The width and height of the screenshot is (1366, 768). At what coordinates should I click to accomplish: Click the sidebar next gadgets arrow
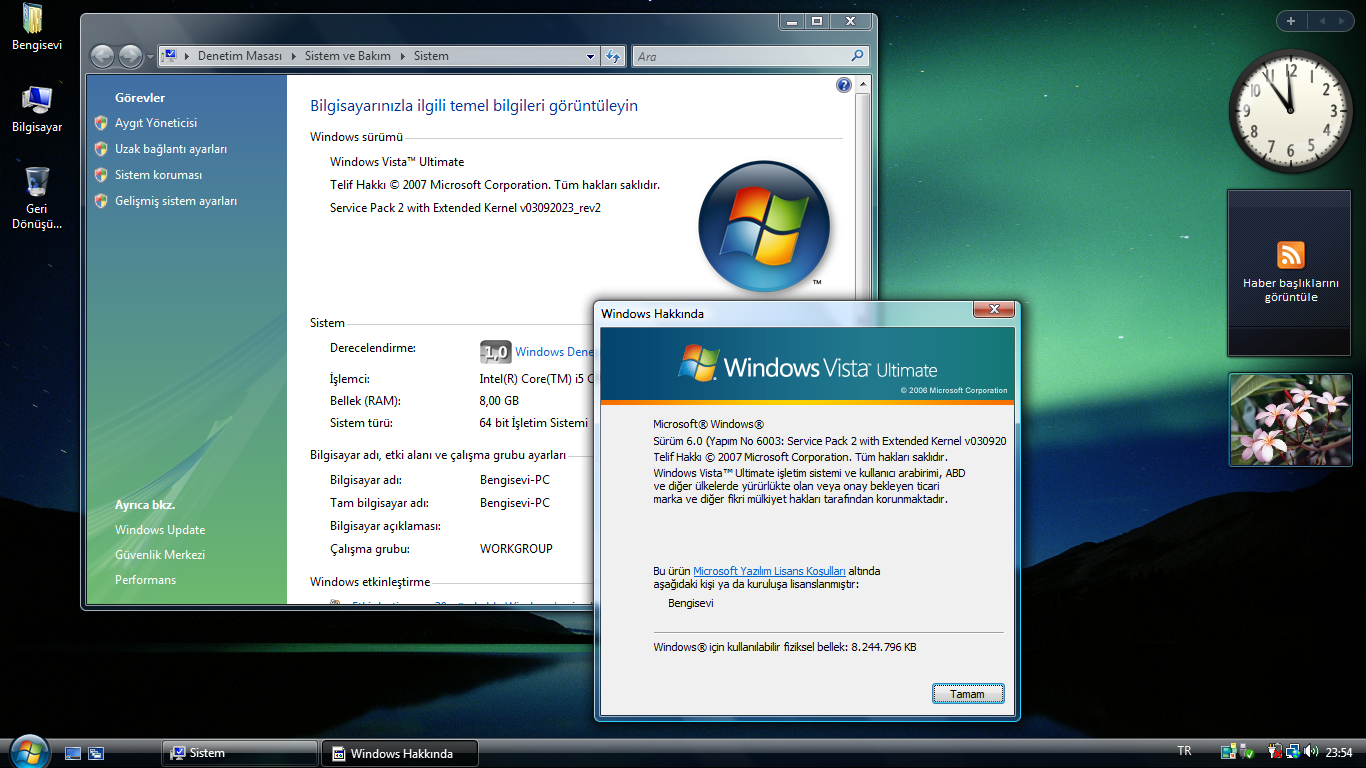1343,20
